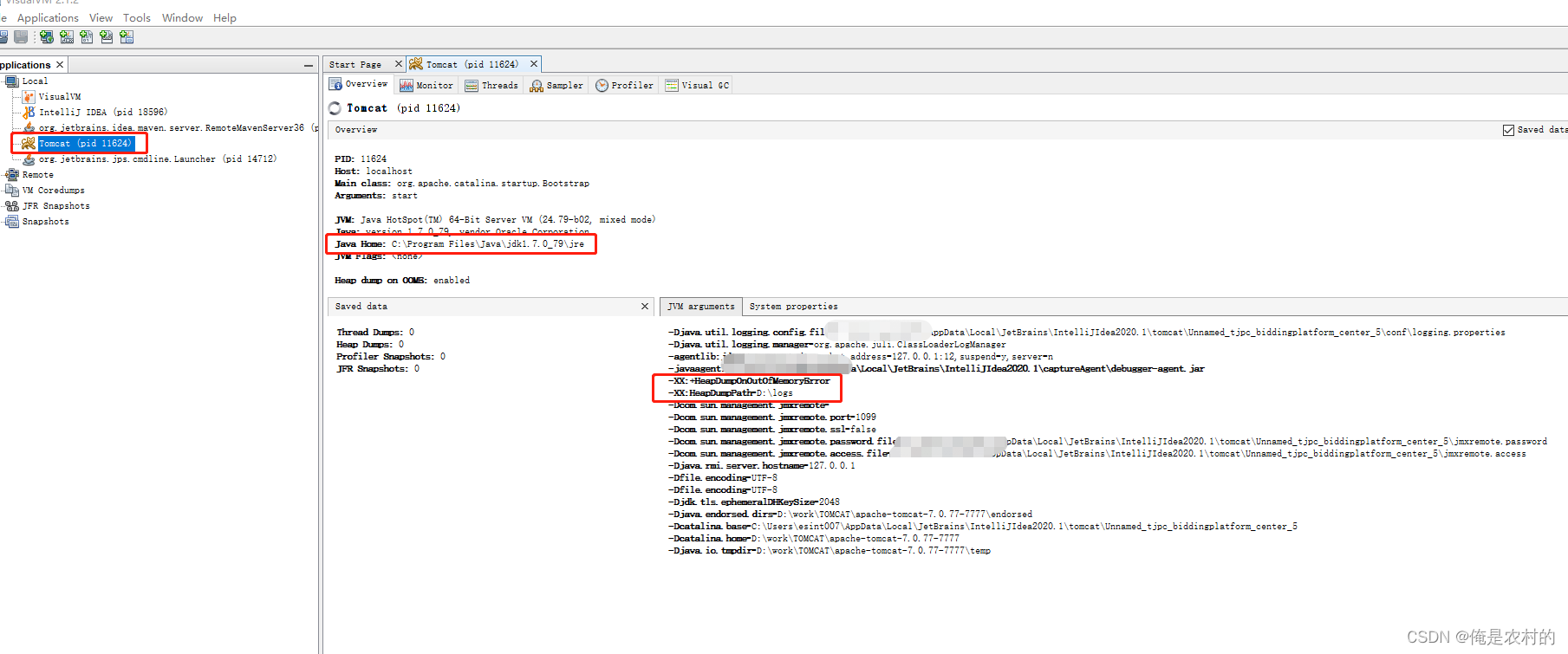This screenshot has width=1568, height=654.
Task: Click the -Dcatalina.home argument line
Action: [813, 539]
